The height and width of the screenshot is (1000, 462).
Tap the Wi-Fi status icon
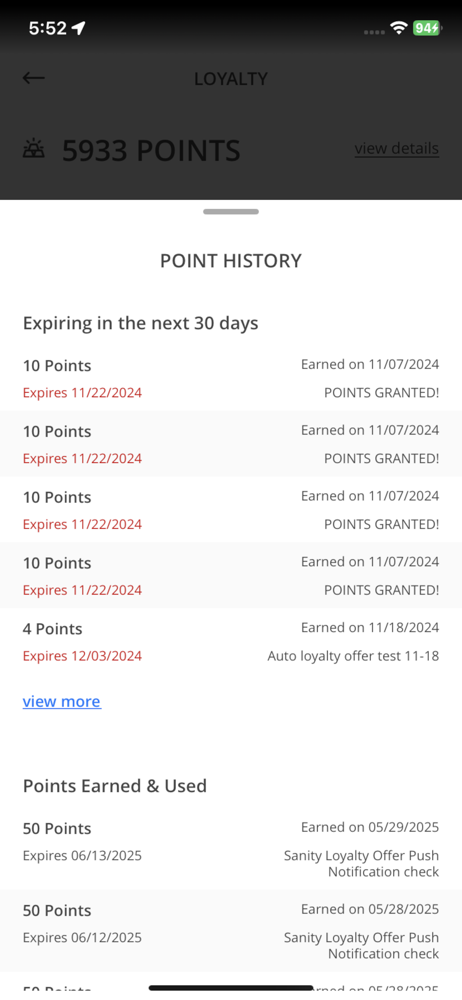click(399, 28)
